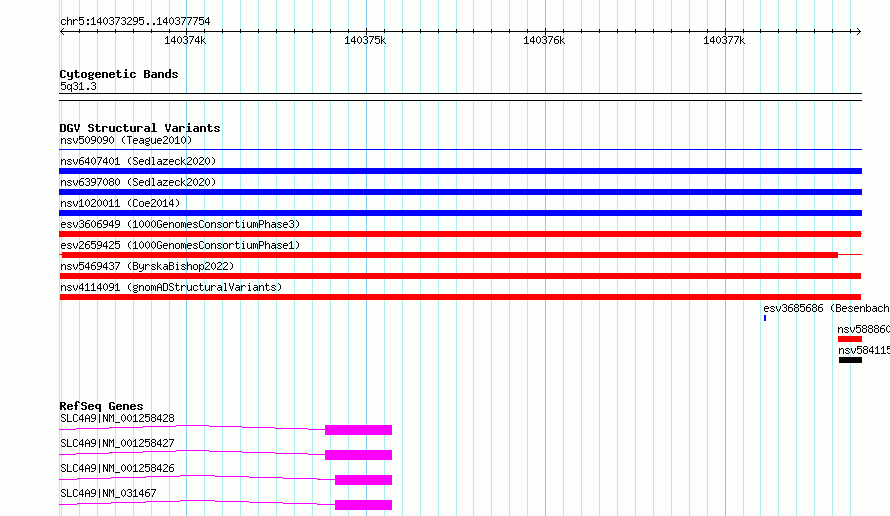Open variant nsv509090 (Teague2010) label
Viewport: 890px width, 516px height.
[126, 140]
